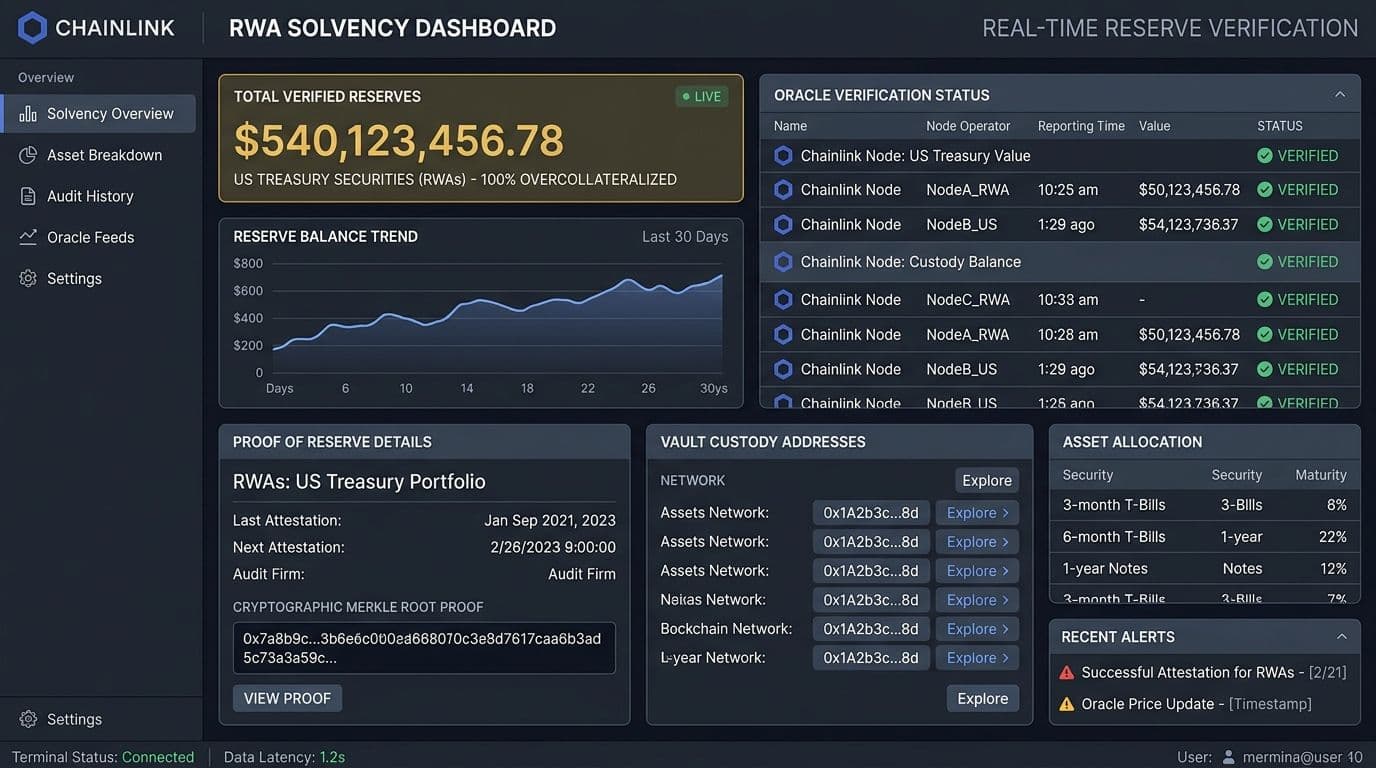Click the gear icon at the sidebar footer

tap(28, 719)
